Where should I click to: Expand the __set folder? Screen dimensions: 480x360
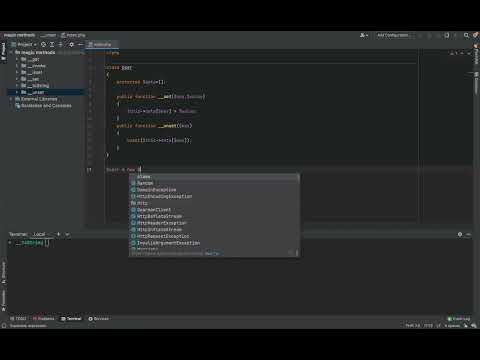17,79
